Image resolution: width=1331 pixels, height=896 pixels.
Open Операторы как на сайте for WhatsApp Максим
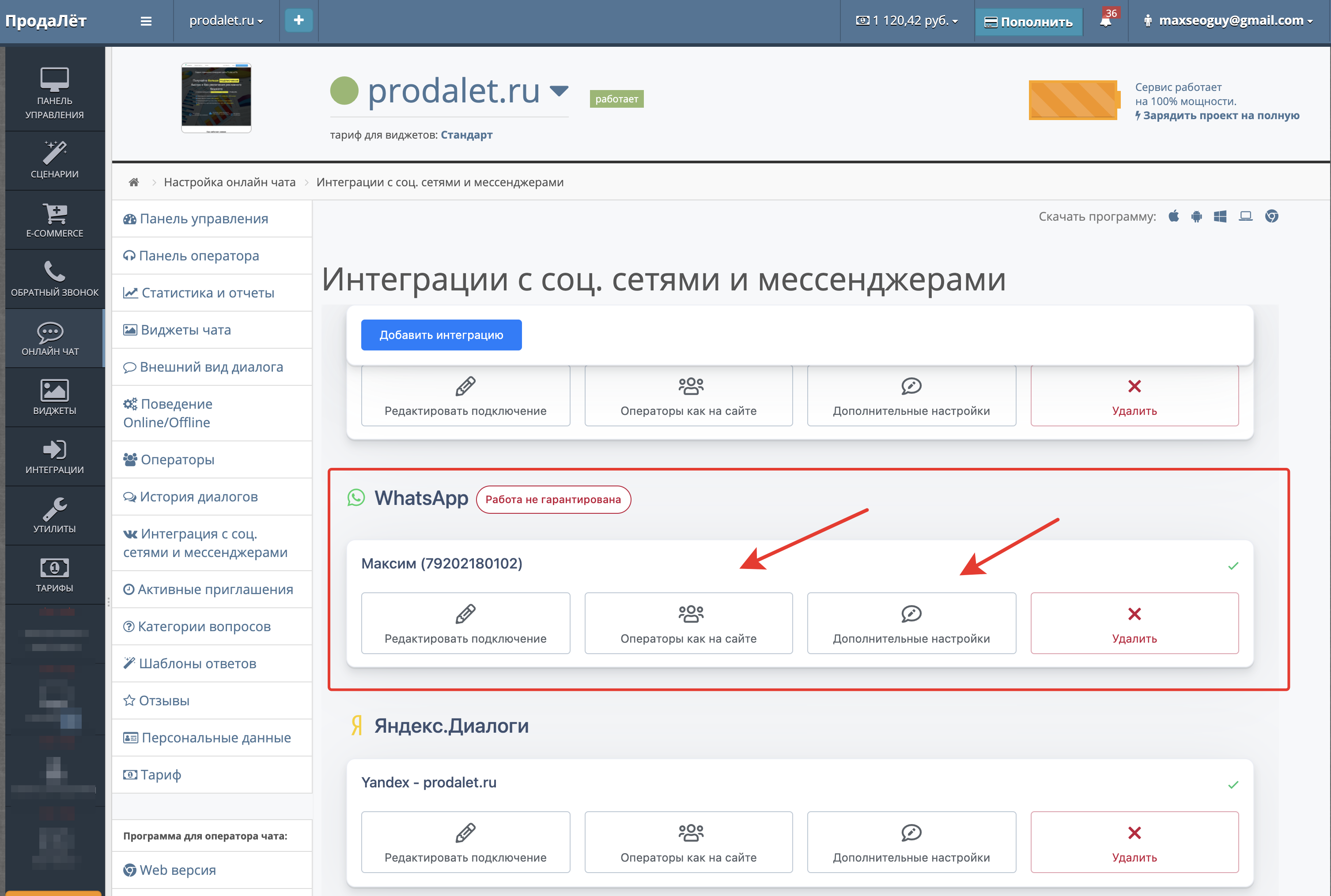(688, 623)
